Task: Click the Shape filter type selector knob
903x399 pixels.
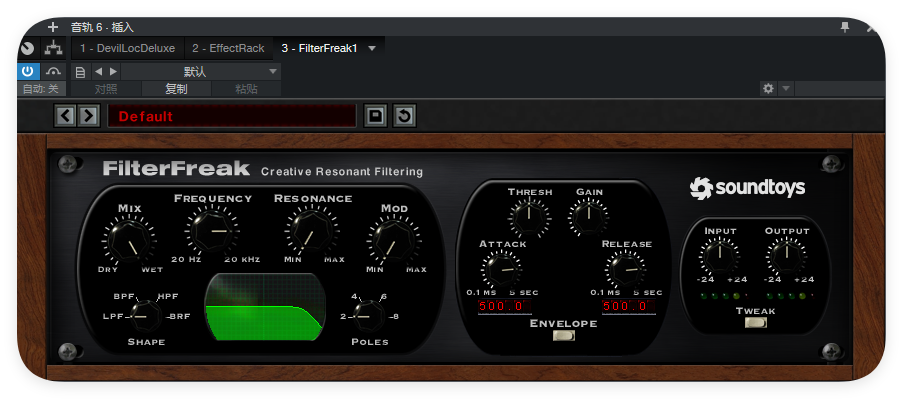Action: (x=145, y=316)
